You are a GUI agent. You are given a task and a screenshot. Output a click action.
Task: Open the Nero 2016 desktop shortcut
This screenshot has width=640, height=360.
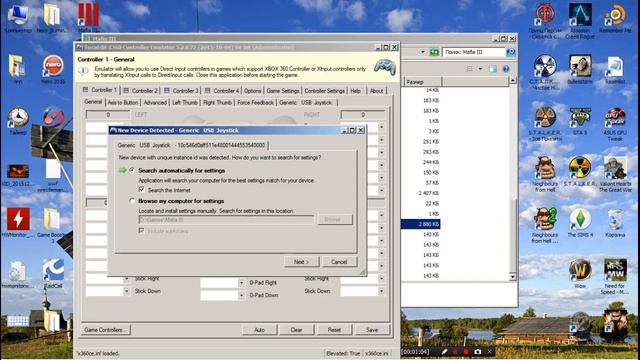coord(53,69)
